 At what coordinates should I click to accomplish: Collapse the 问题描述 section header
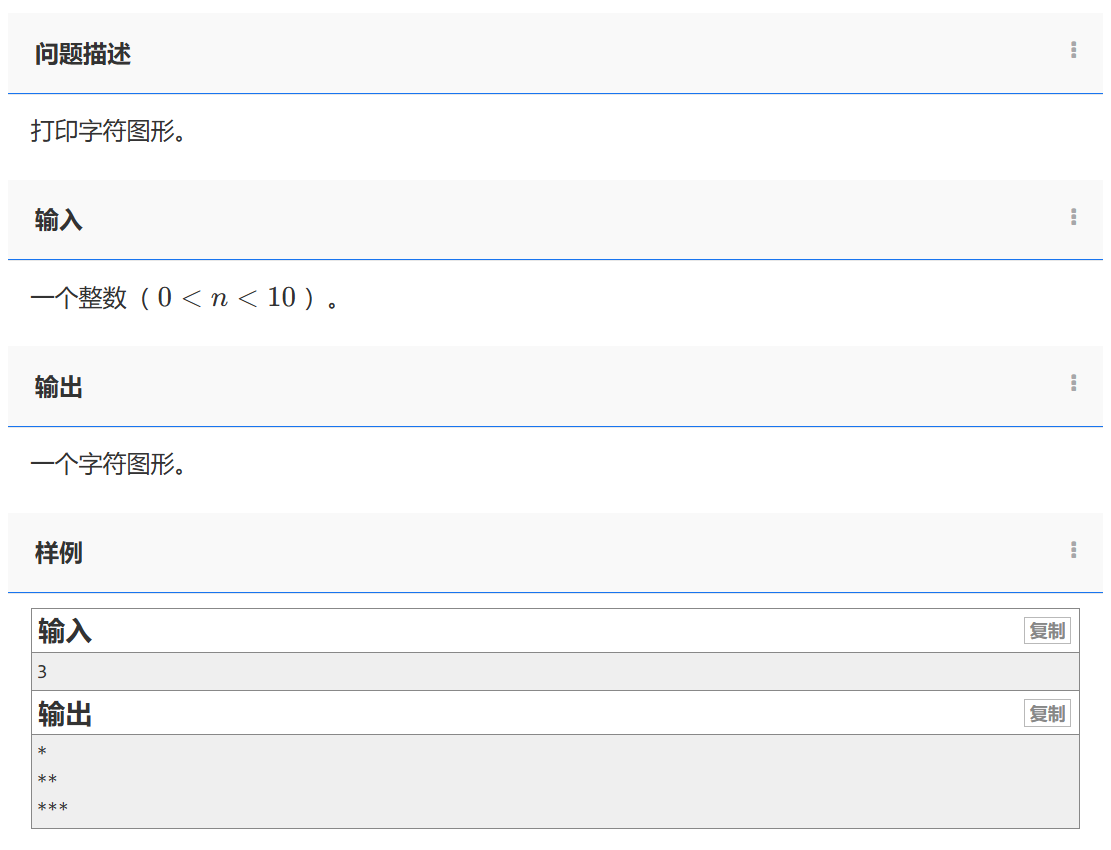click(83, 54)
